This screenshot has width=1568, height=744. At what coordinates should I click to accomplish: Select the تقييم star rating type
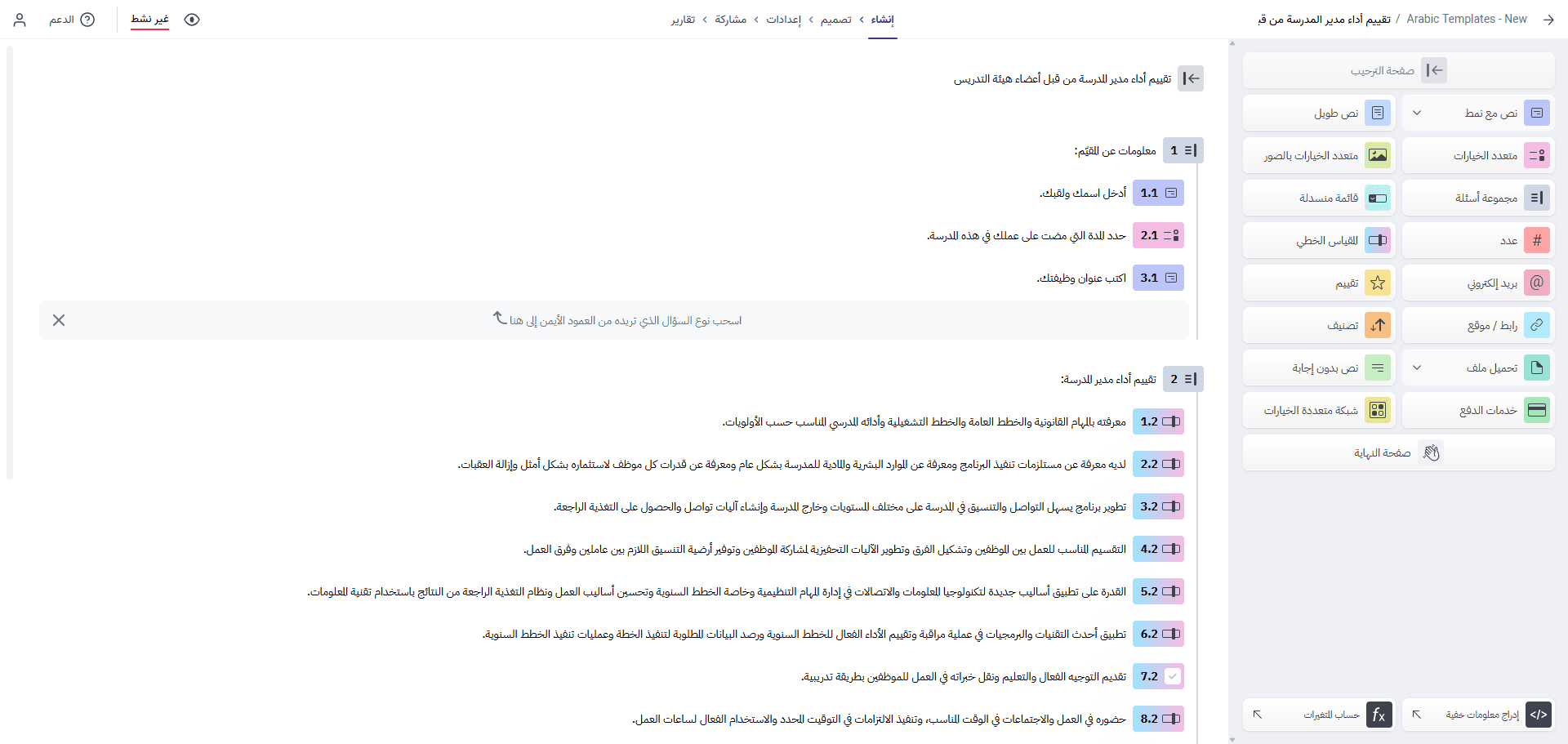[1319, 283]
